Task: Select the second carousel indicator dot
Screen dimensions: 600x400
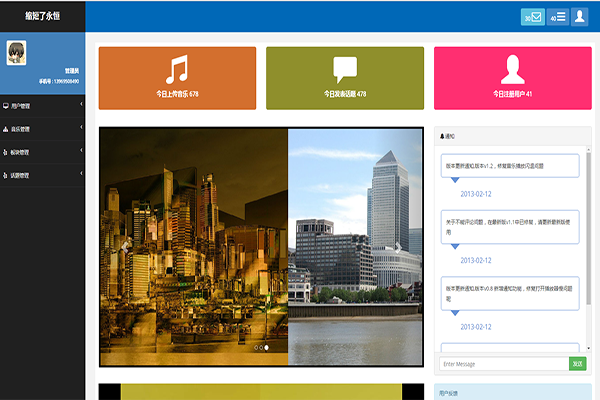Action: coord(261,348)
